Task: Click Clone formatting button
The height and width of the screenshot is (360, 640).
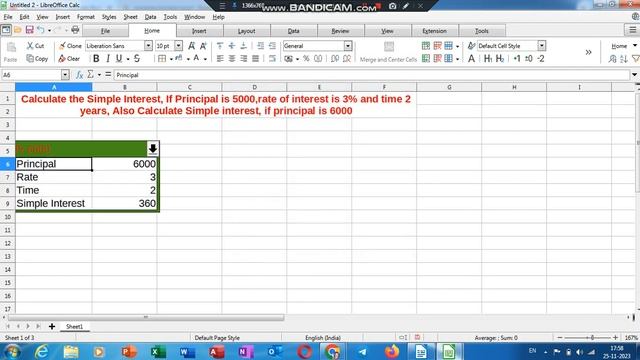Action: click(70, 46)
